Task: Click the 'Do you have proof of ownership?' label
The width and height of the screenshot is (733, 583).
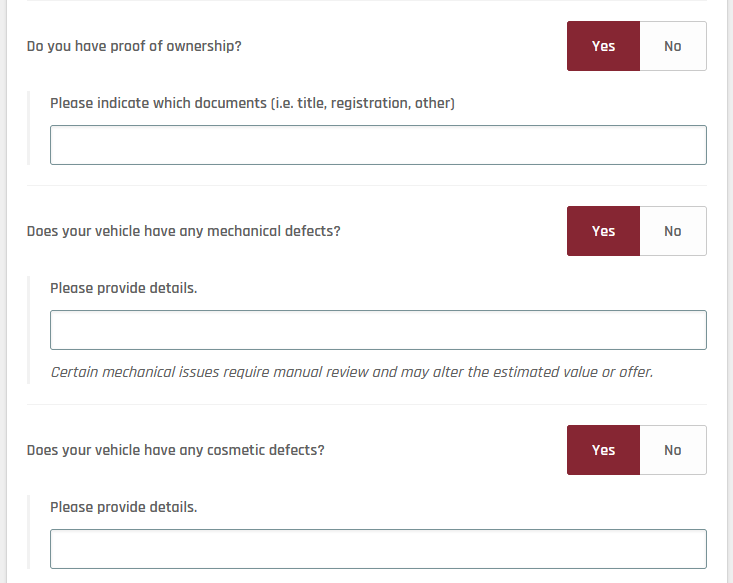Action: tap(134, 46)
